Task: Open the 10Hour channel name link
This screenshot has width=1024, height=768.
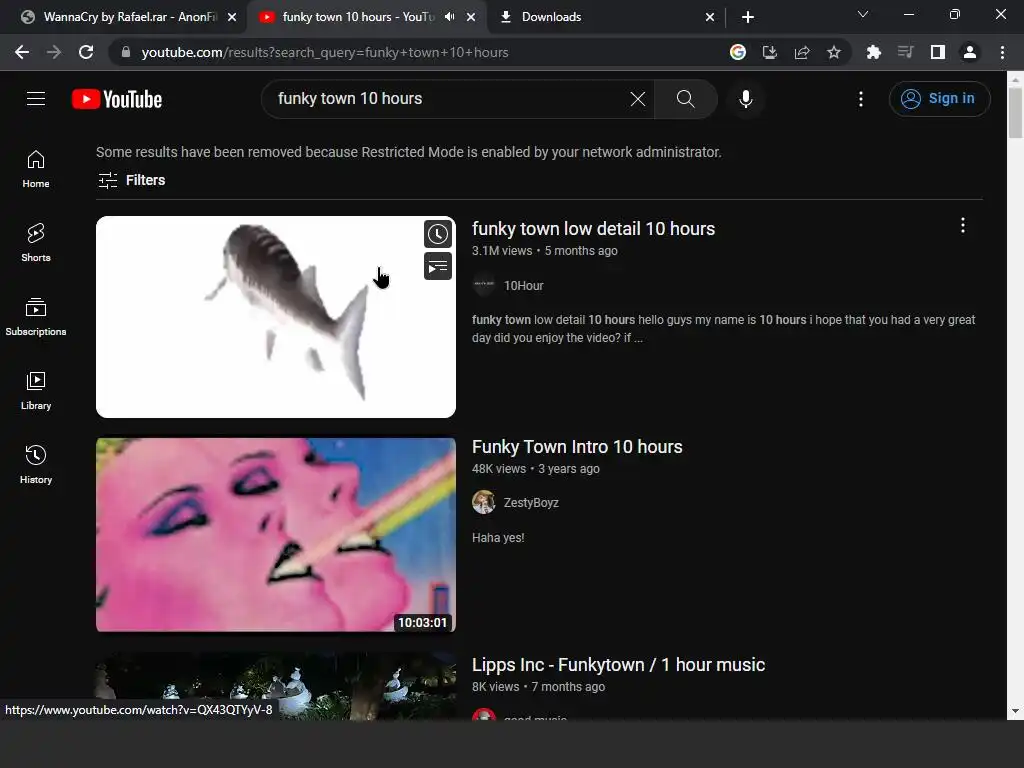Action: (524, 285)
